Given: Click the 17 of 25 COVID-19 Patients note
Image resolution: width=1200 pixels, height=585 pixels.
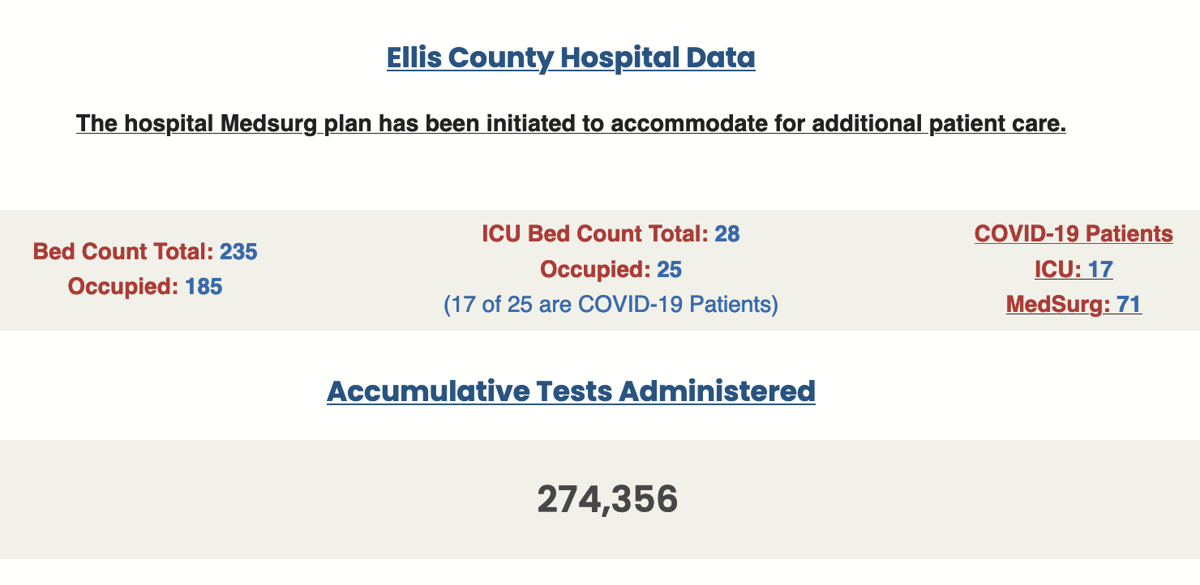Looking at the screenshot, I should (611, 304).
